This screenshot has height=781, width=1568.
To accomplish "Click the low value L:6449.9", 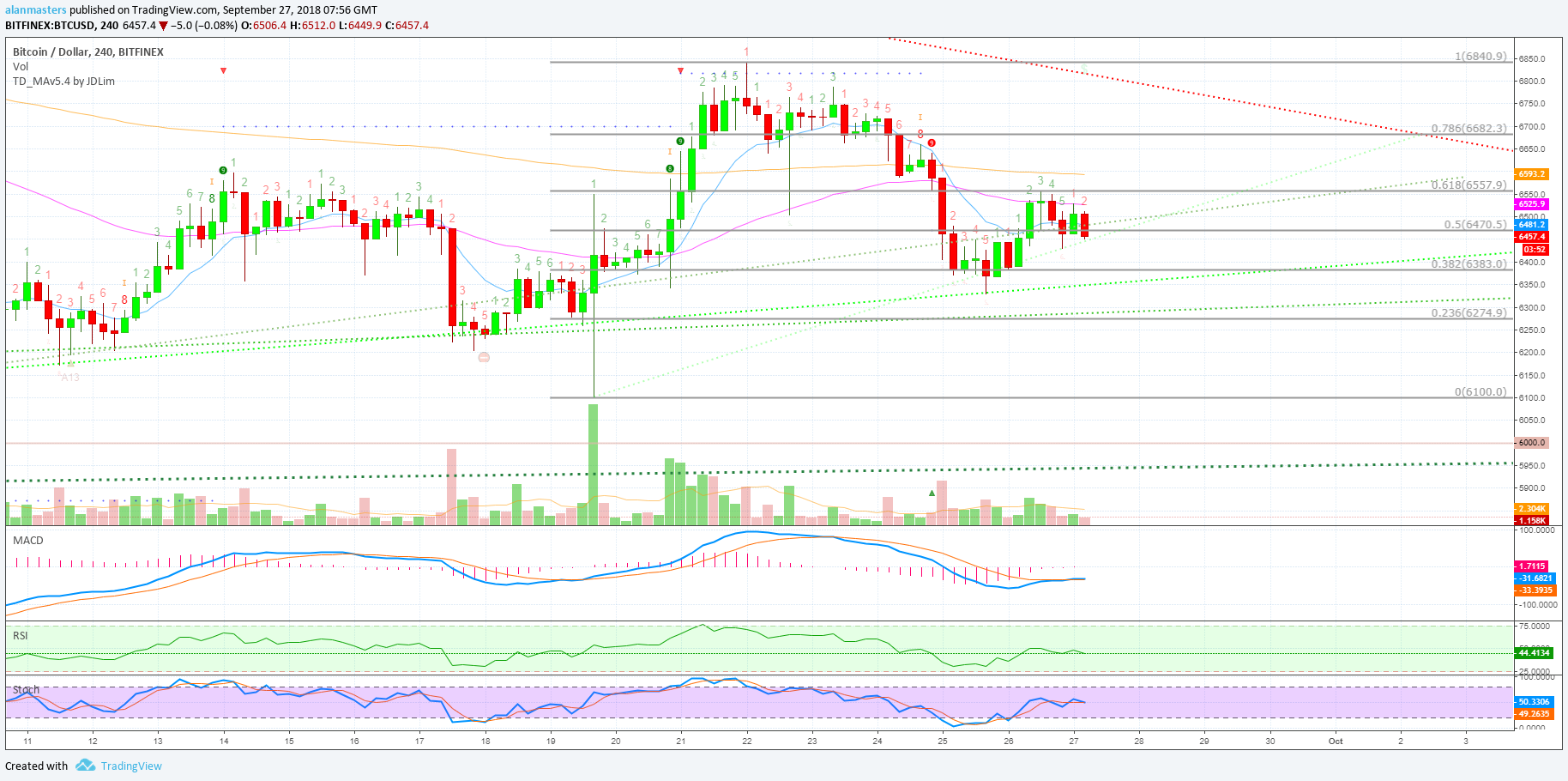I will click(x=360, y=26).
